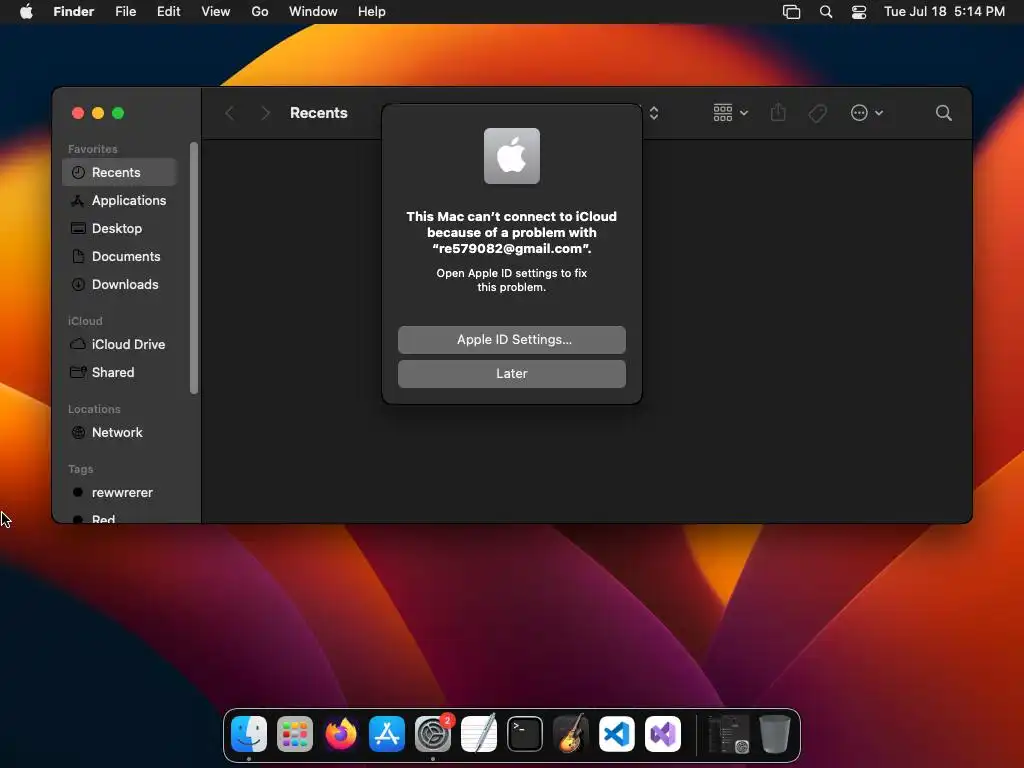This screenshot has height=768, width=1024.
Task: Click the iCloud Drive cloud icon
Action: coord(78,344)
